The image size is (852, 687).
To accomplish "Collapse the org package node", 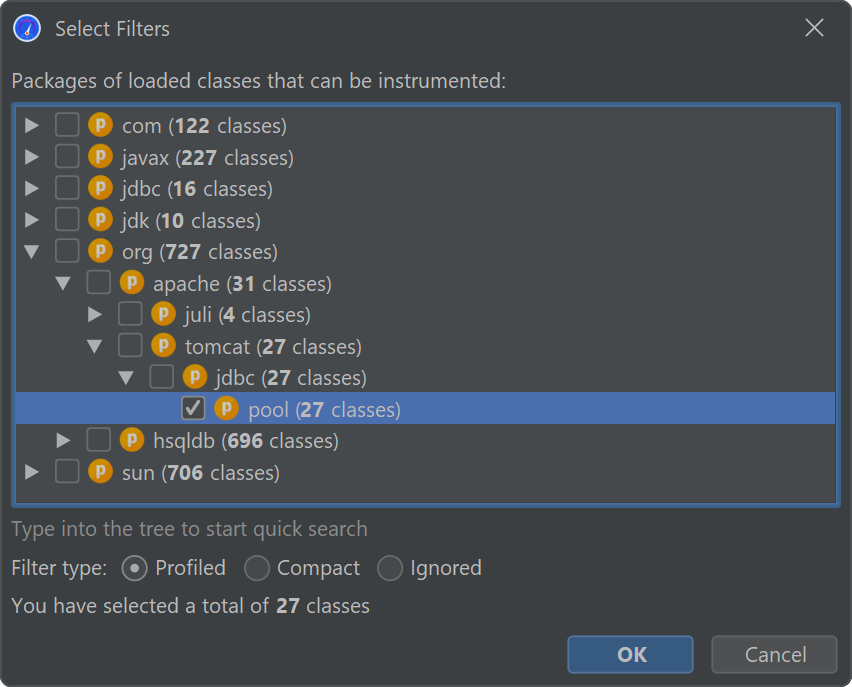I will (x=32, y=252).
